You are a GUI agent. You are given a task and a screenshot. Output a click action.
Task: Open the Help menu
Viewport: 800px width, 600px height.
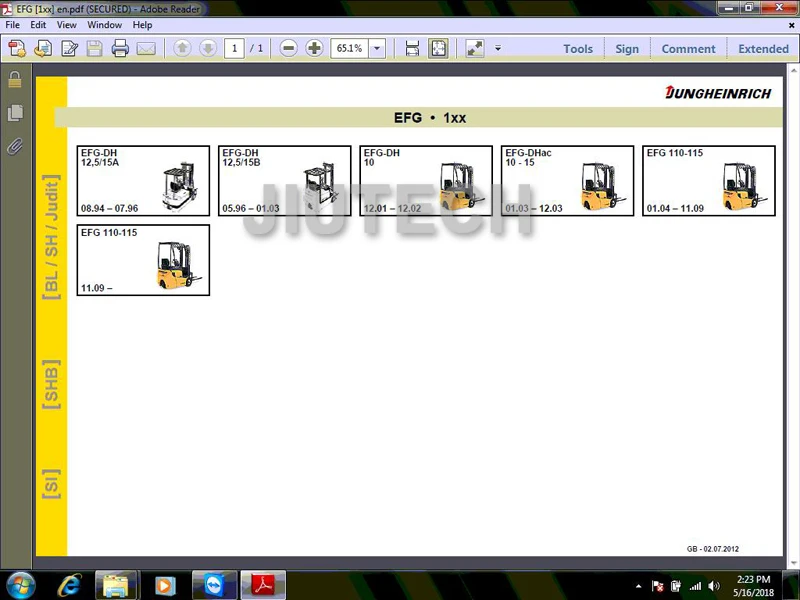click(x=142, y=24)
